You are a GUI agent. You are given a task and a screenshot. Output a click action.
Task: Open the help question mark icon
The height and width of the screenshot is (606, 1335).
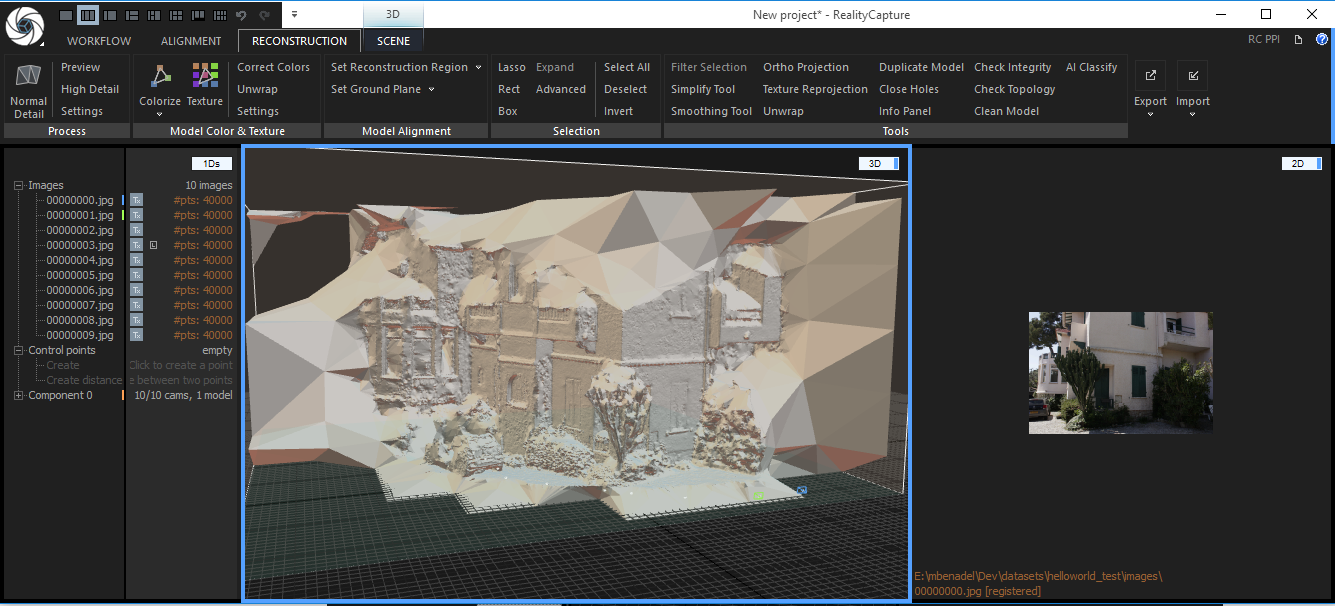point(1321,40)
